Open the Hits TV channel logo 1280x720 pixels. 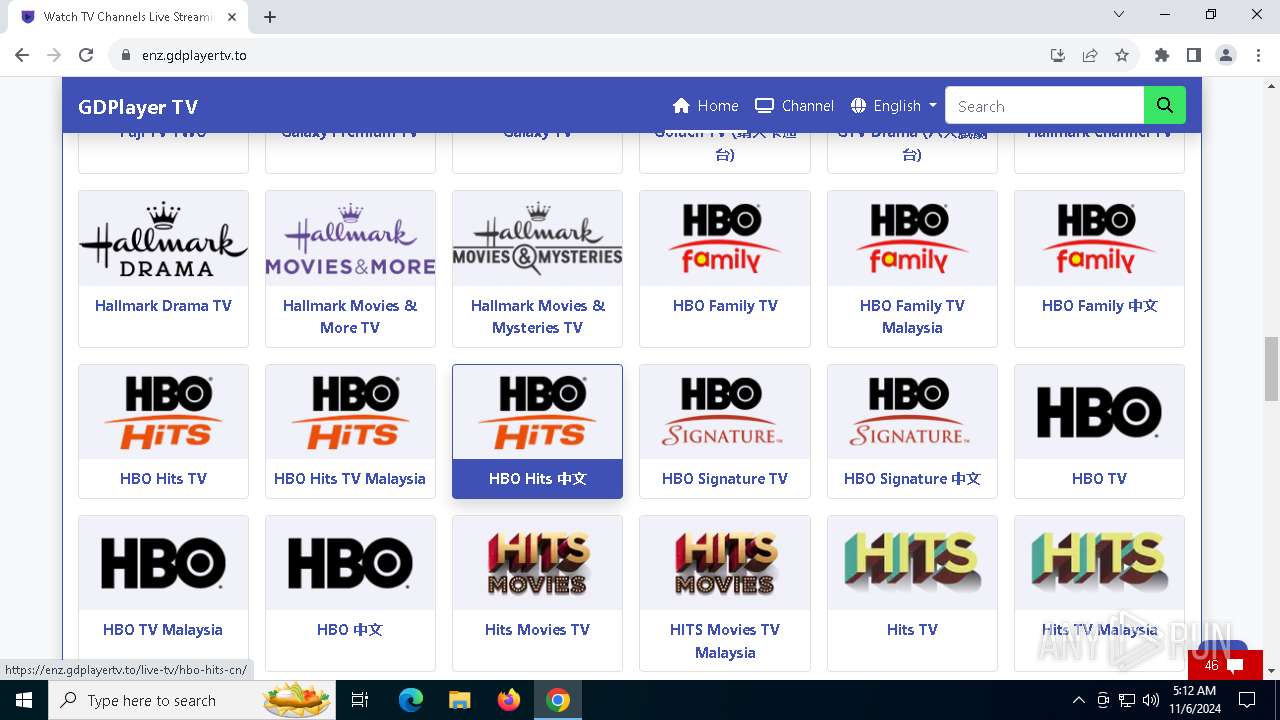[912, 563]
